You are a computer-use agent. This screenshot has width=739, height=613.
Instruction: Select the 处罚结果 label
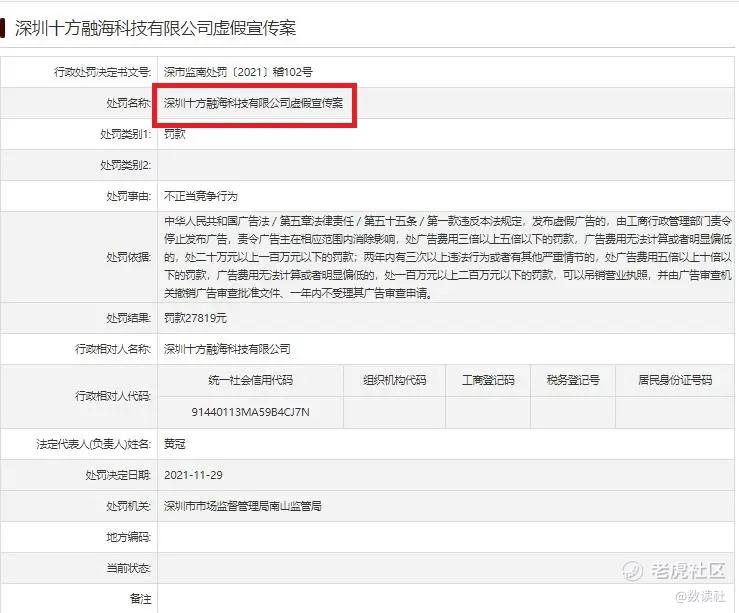click(x=128, y=318)
